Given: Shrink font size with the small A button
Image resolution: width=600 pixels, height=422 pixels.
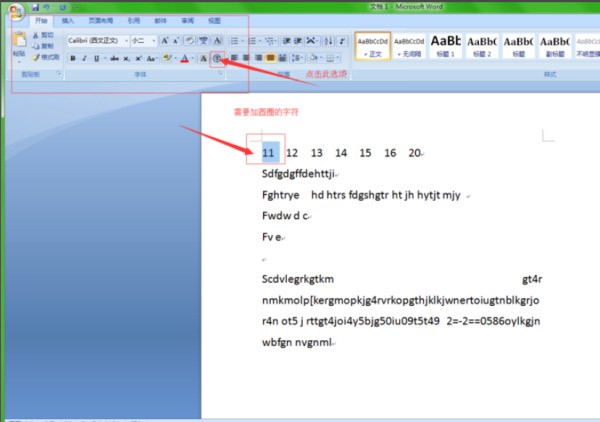Looking at the screenshot, I should pyautogui.click(x=176, y=40).
